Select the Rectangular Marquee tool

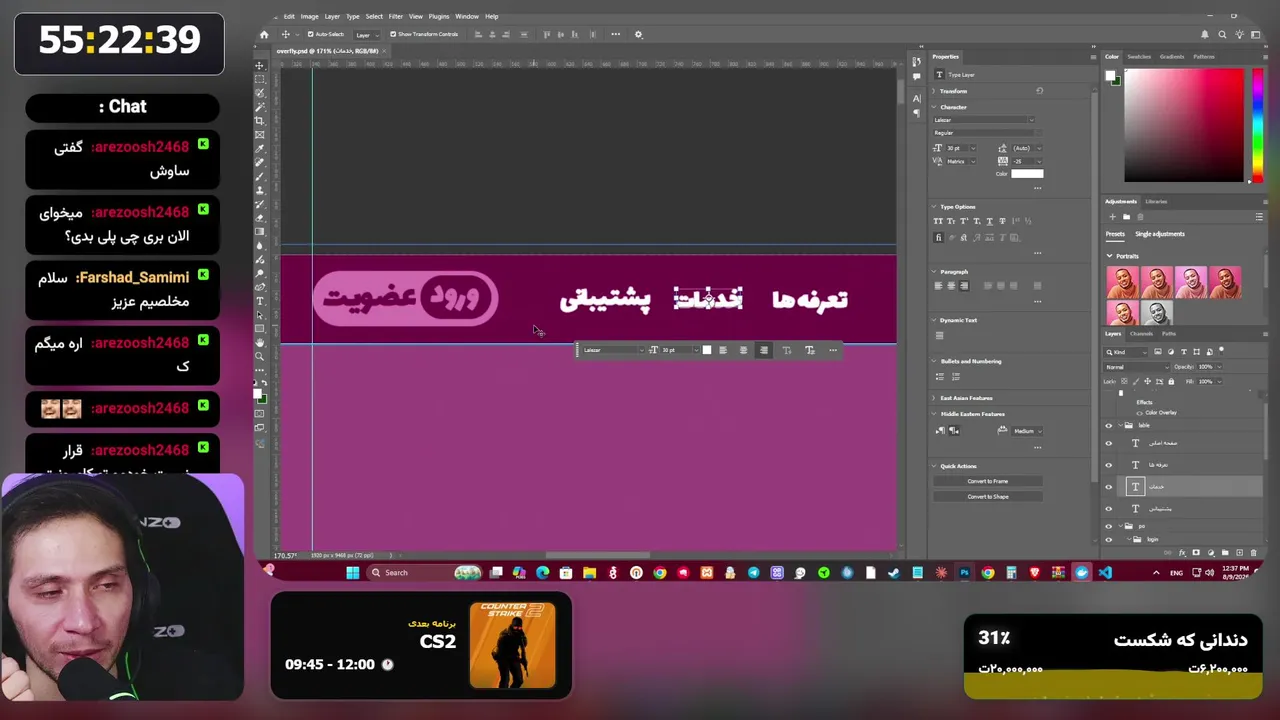point(260,79)
